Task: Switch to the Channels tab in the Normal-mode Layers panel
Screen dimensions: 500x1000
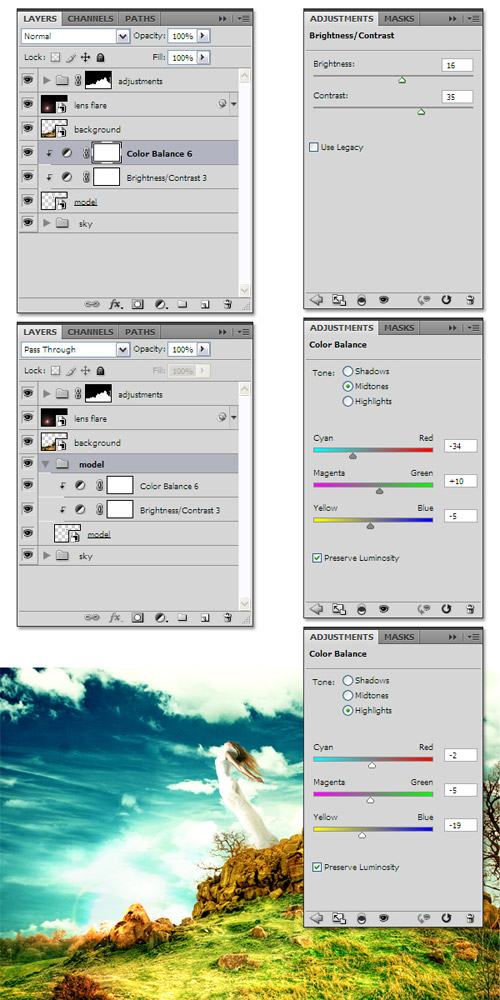Action: click(x=91, y=18)
